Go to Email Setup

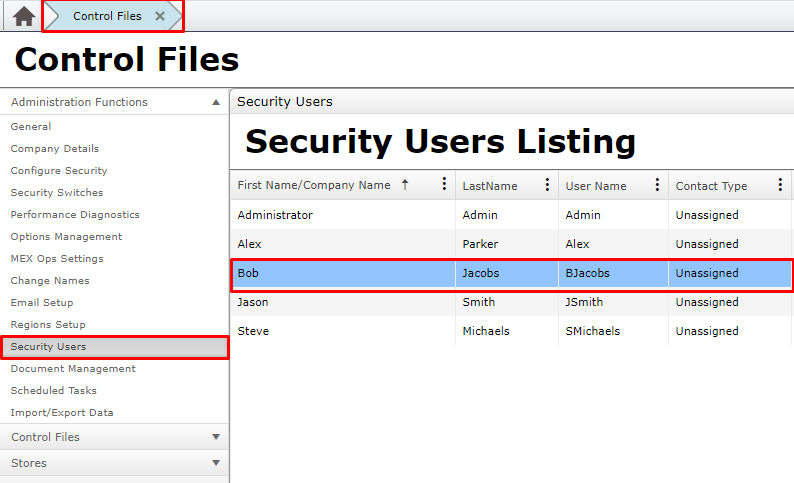[42, 303]
